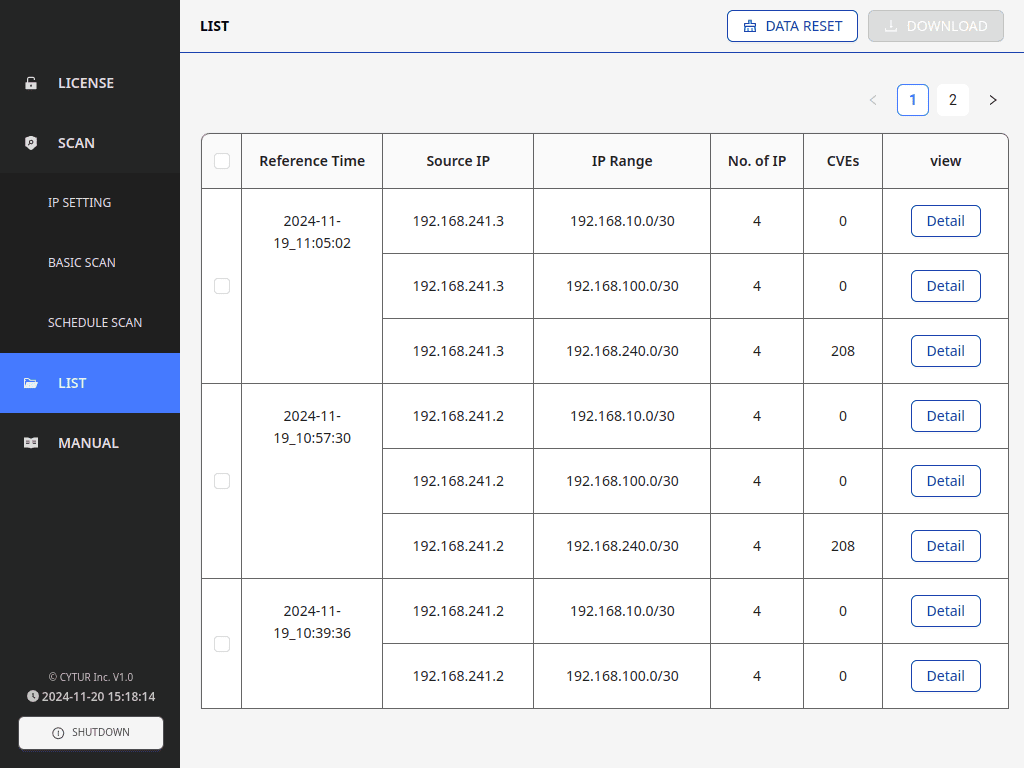Click the previous page left chevron
This screenshot has height=768, width=1024.
[x=873, y=100]
